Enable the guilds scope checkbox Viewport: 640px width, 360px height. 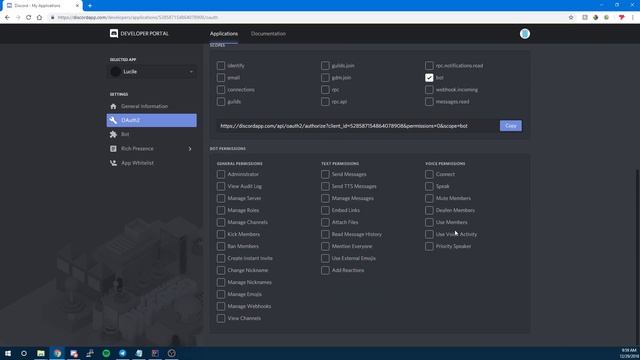(x=221, y=102)
